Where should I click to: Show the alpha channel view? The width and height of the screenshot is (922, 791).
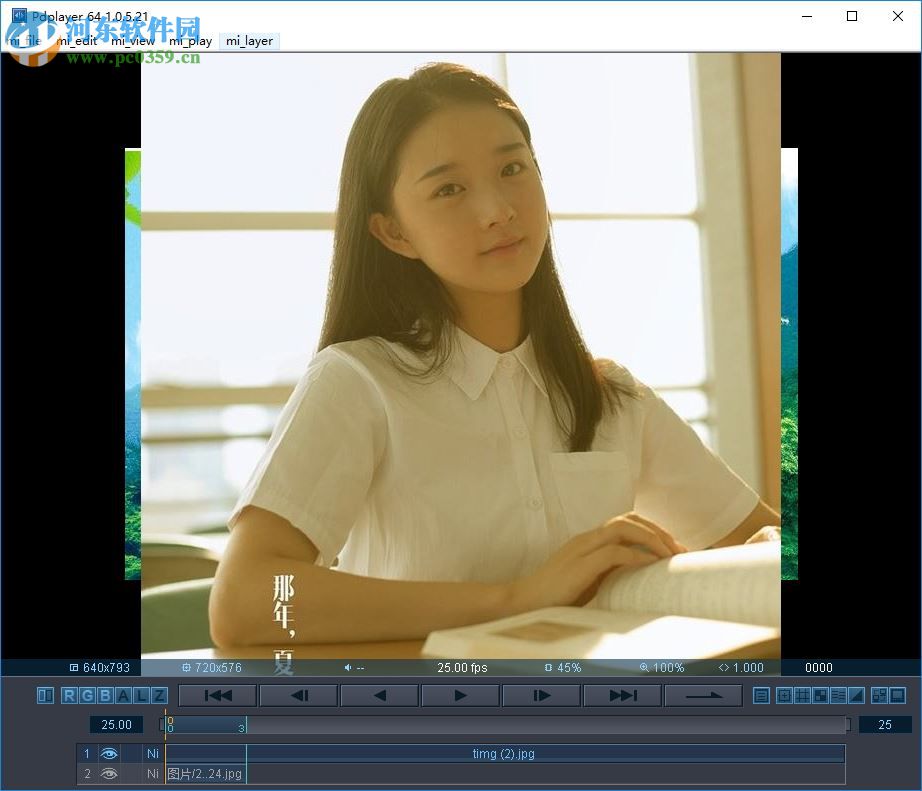click(x=125, y=695)
